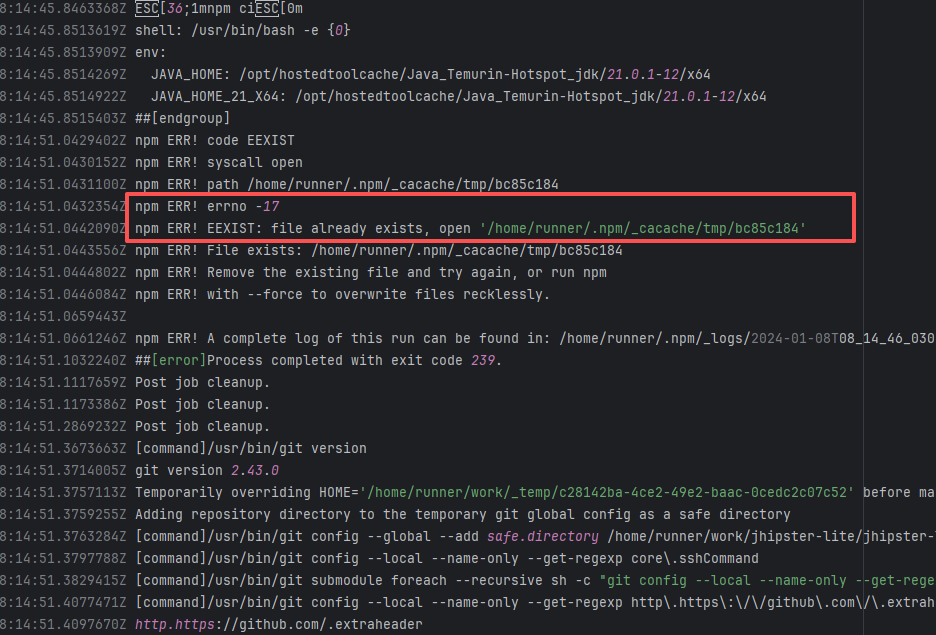Select the 'npm ERR! syscall open' line
Screen dimensions: 936x635
click(x=219, y=162)
